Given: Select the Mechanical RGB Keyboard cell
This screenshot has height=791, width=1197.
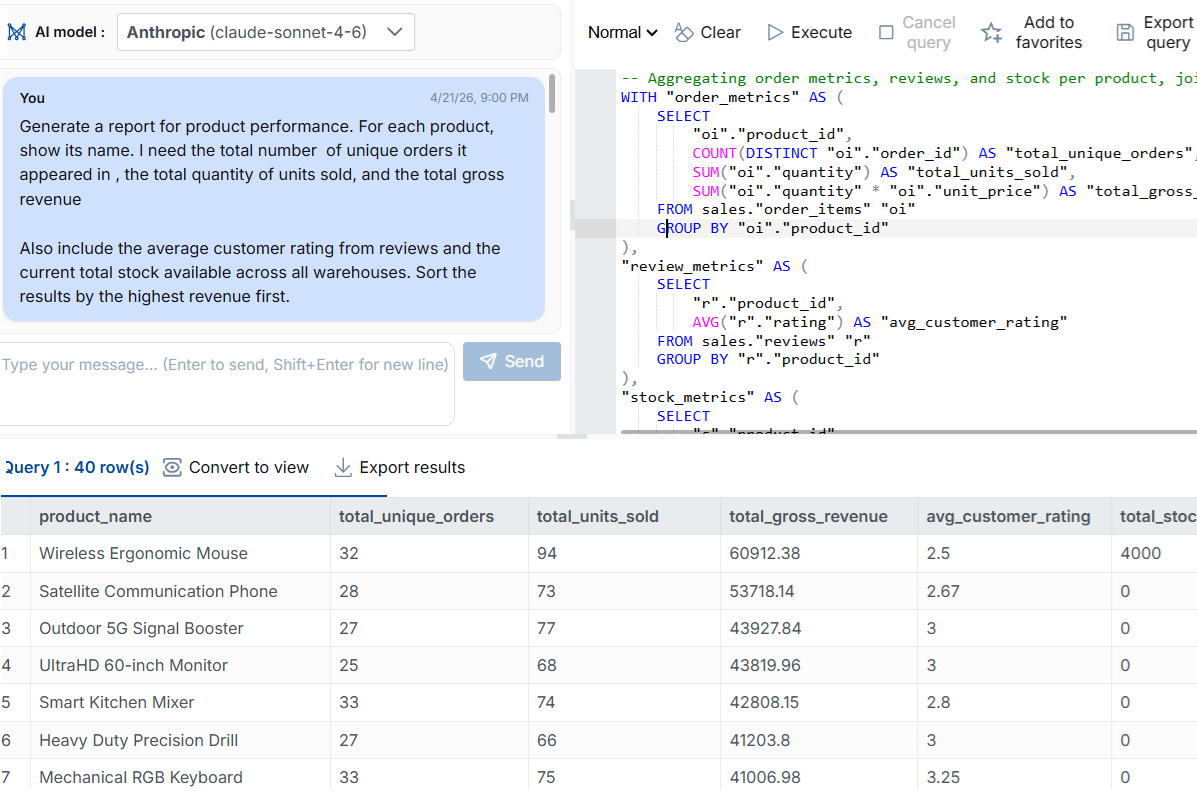Looking at the screenshot, I should click(x=180, y=776).
